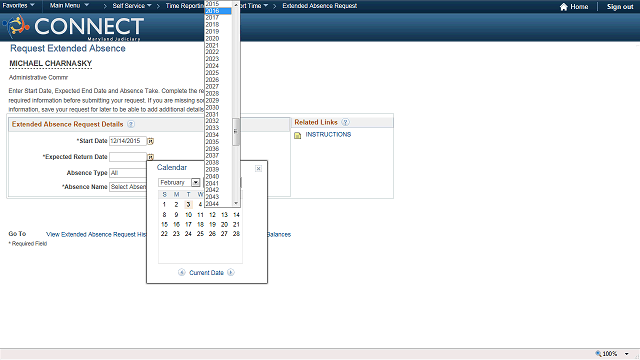Click the INSTRUCTIONS document icon
This screenshot has width=640, height=360.
coord(298,135)
